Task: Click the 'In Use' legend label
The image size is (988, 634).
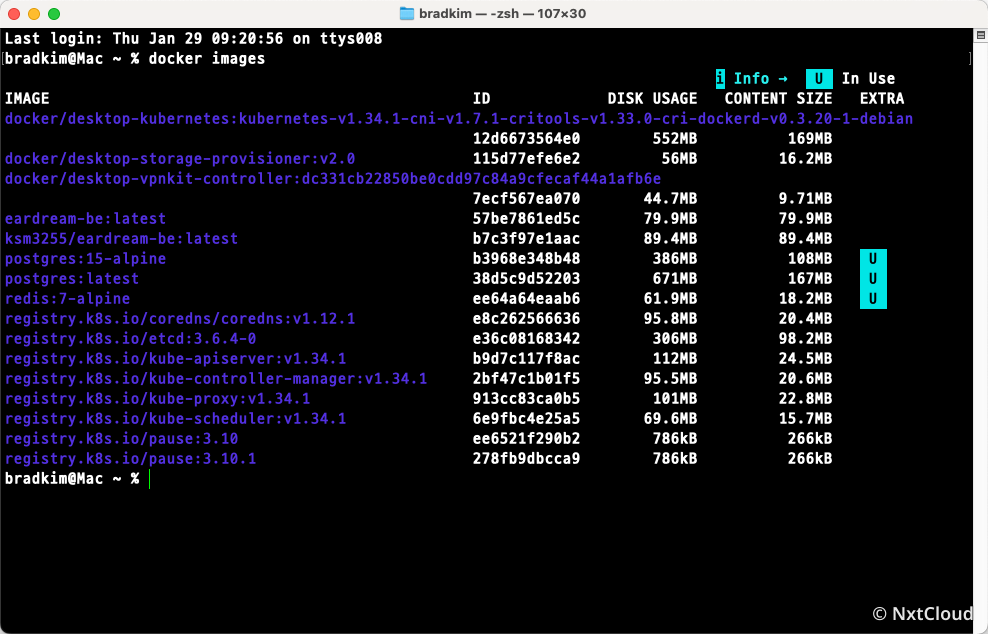Action: click(x=868, y=79)
